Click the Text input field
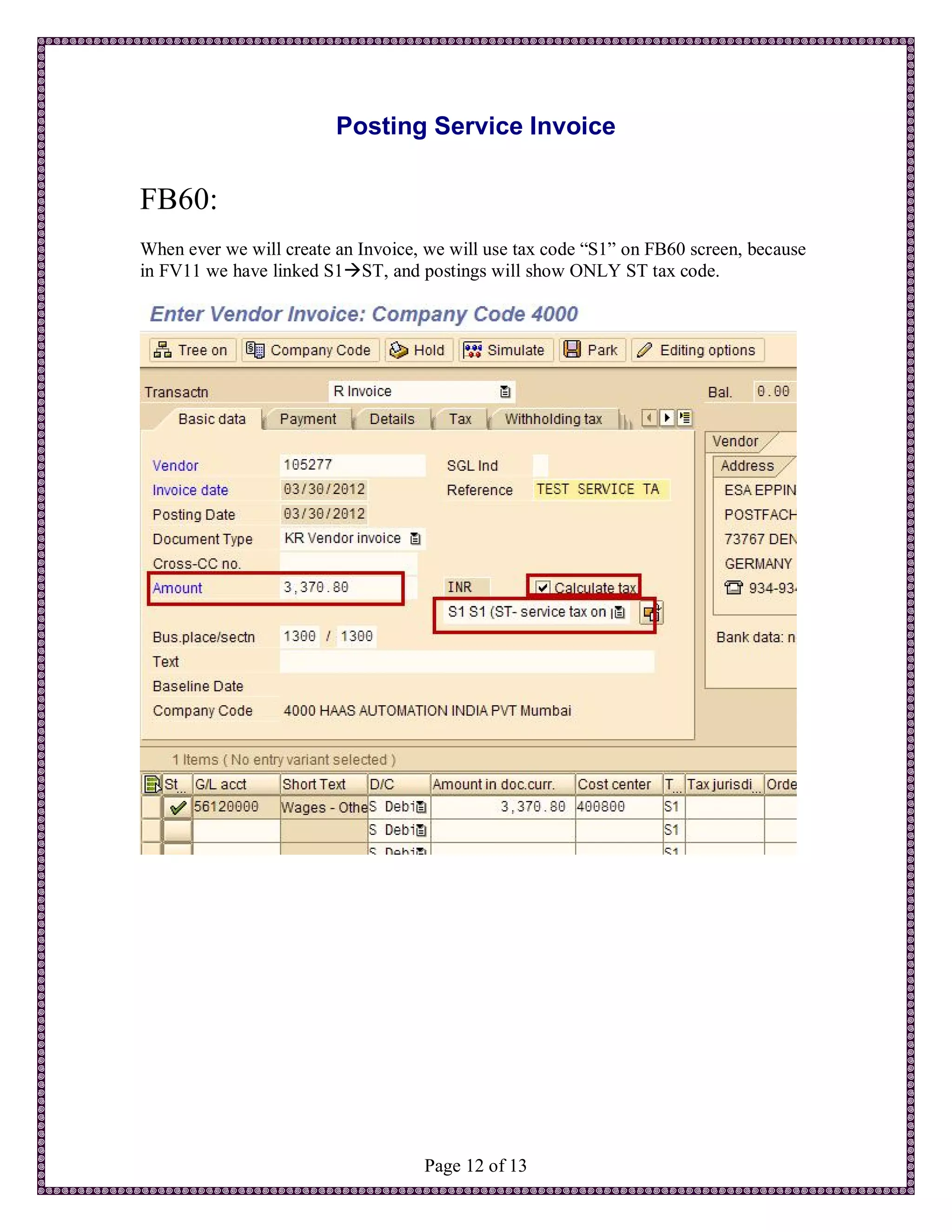The height and width of the screenshot is (1232, 952). click(467, 661)
